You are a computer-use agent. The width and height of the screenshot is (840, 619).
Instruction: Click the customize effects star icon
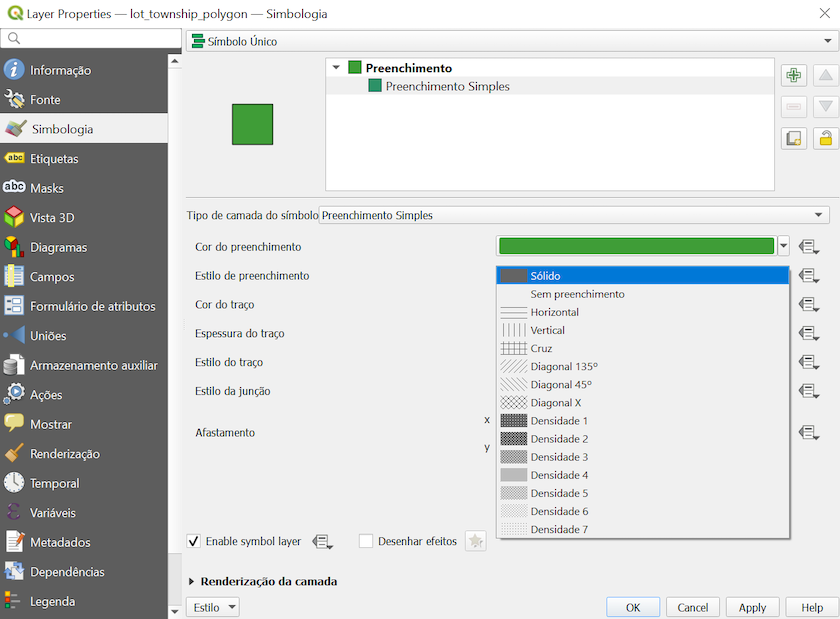click(x=476, y=540)
